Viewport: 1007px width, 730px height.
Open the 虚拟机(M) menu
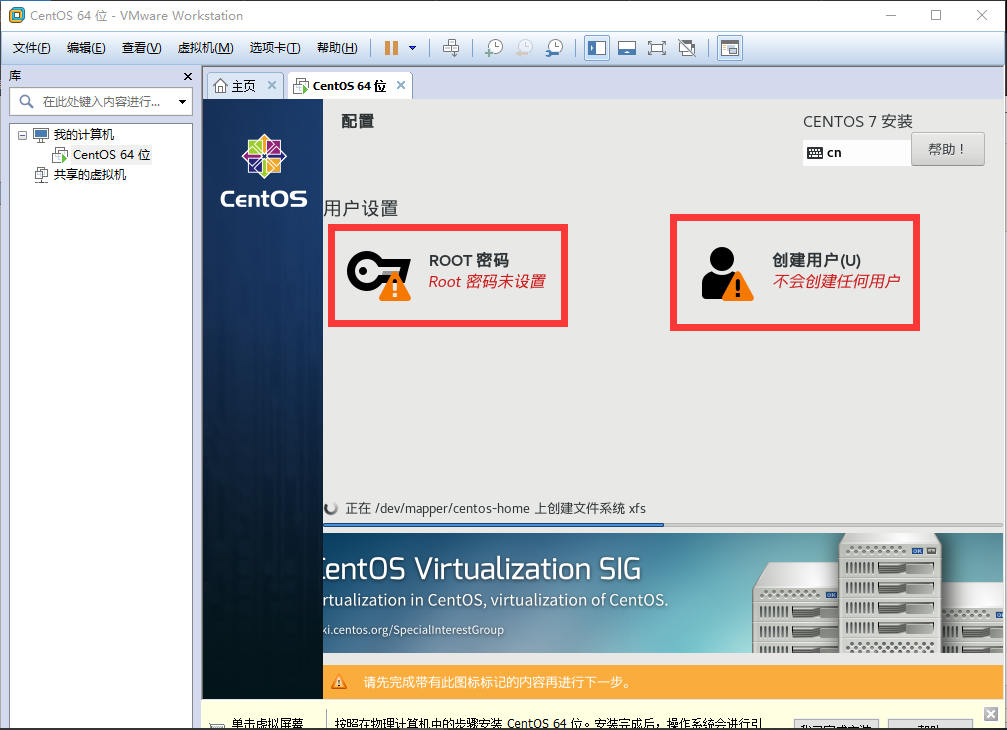[x=205, y=48]
